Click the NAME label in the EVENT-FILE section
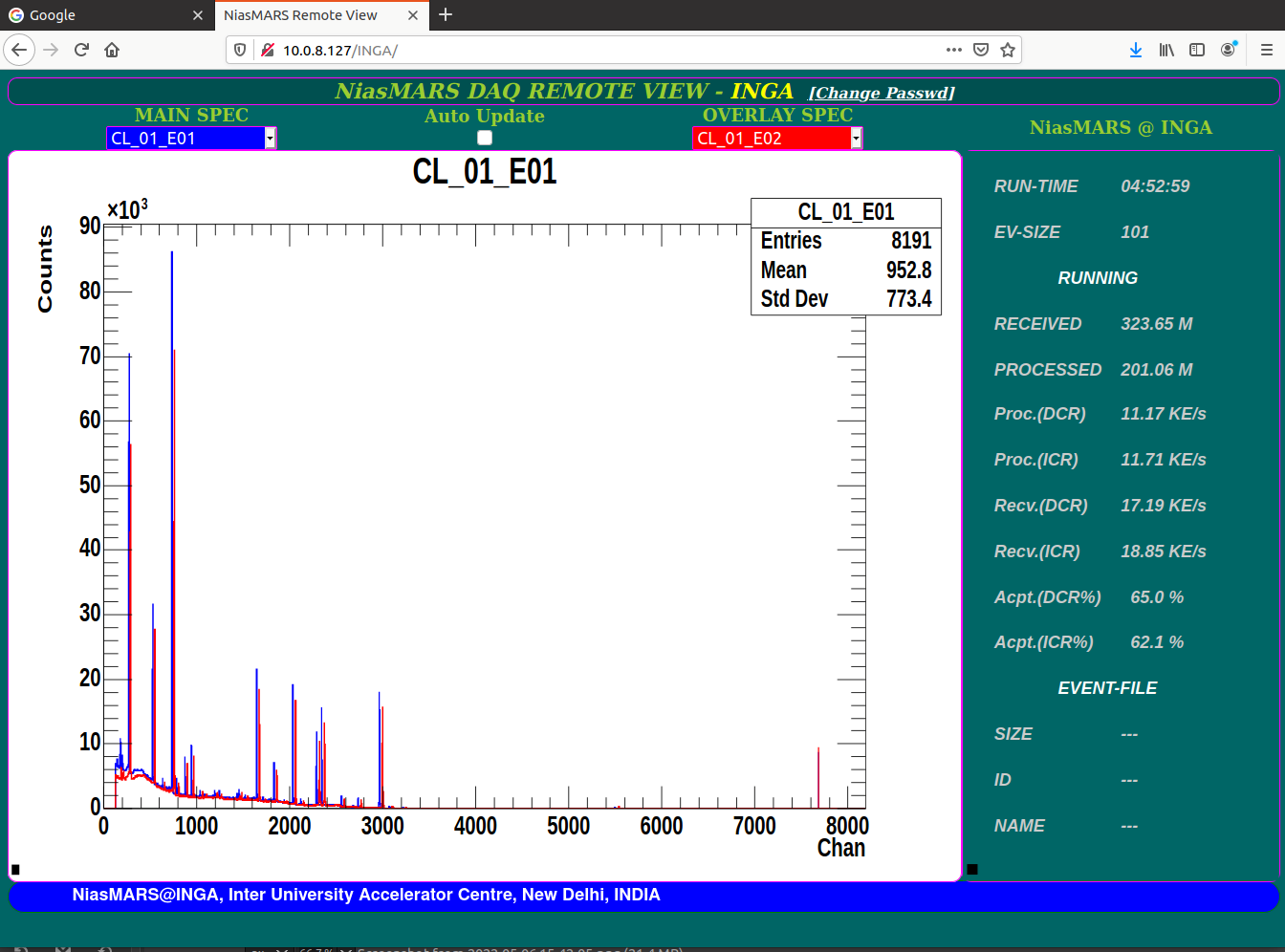 (1019, 826)
